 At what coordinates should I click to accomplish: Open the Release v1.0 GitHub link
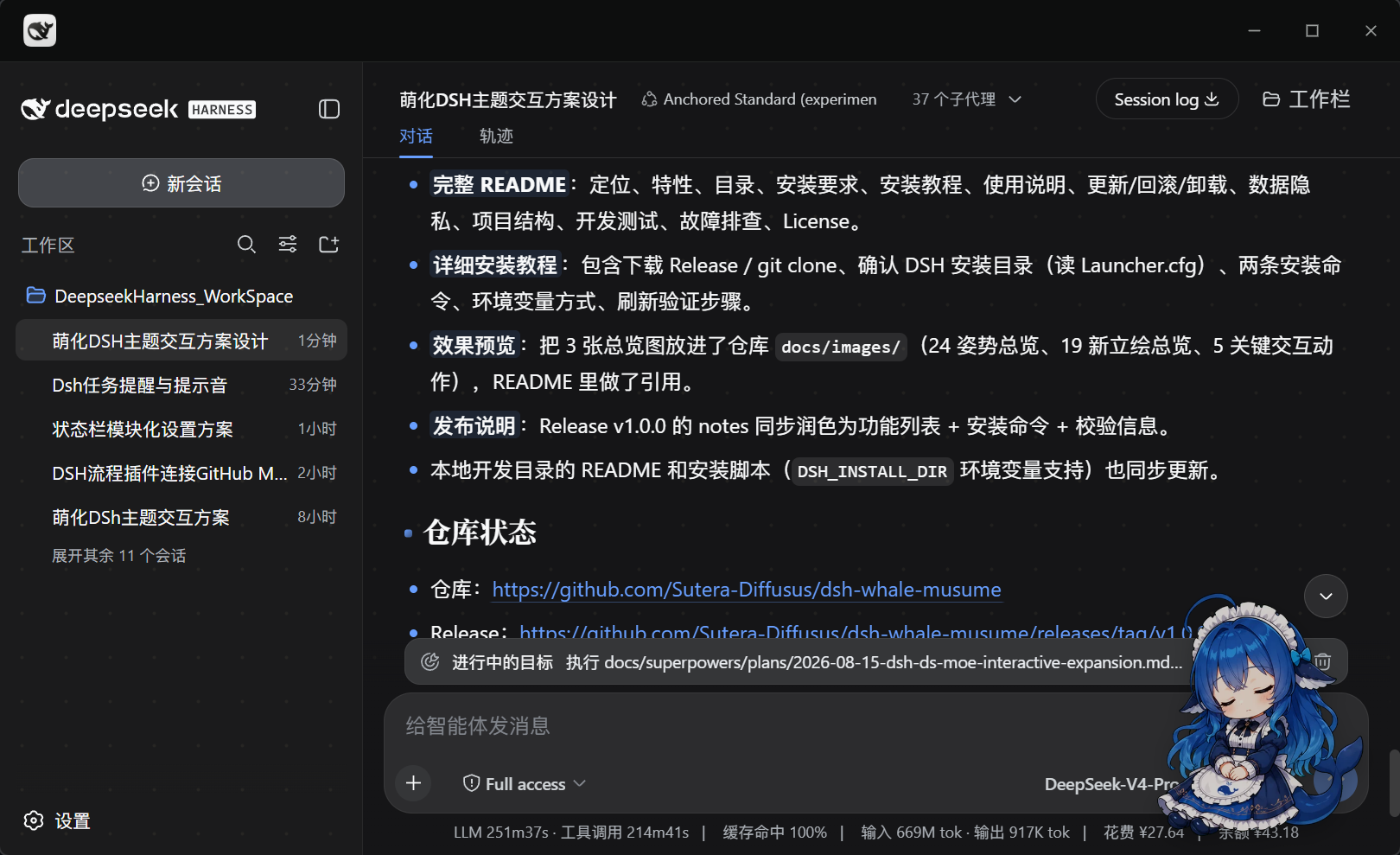(856, 632)
